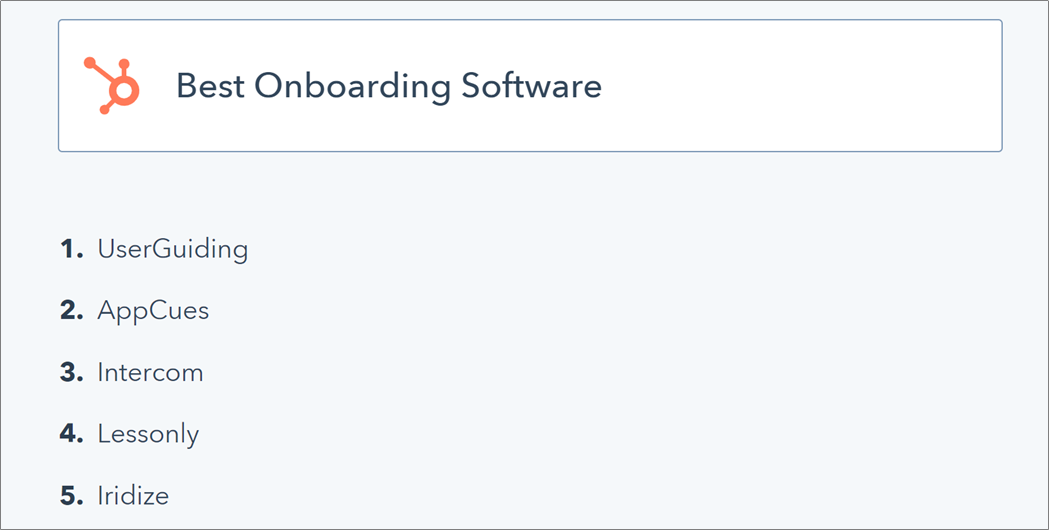Open the Lessonly list entry

click(149, 434)
